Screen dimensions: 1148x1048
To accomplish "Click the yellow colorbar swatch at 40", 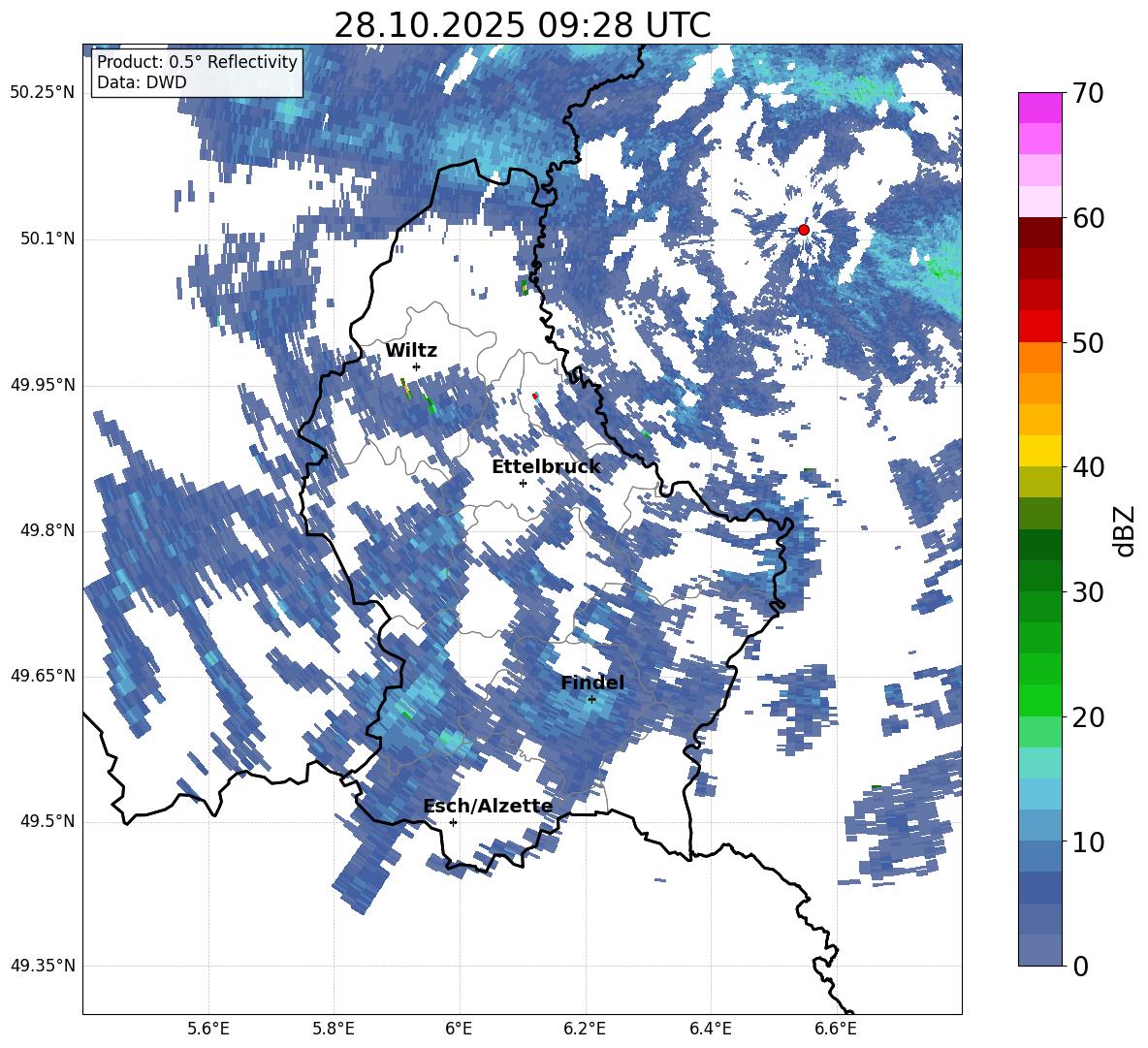I will point(1039,452).
